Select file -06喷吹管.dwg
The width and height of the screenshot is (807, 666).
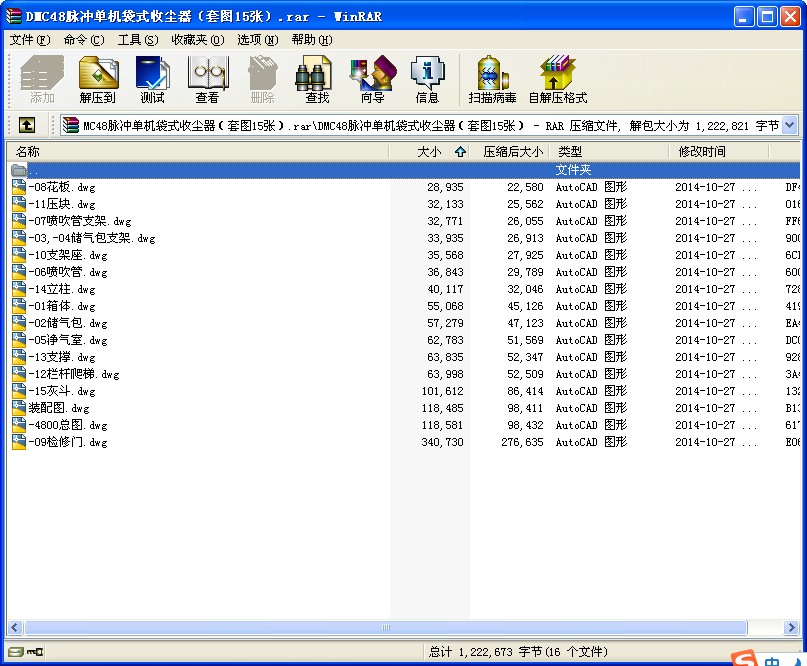tap(68, 272)
